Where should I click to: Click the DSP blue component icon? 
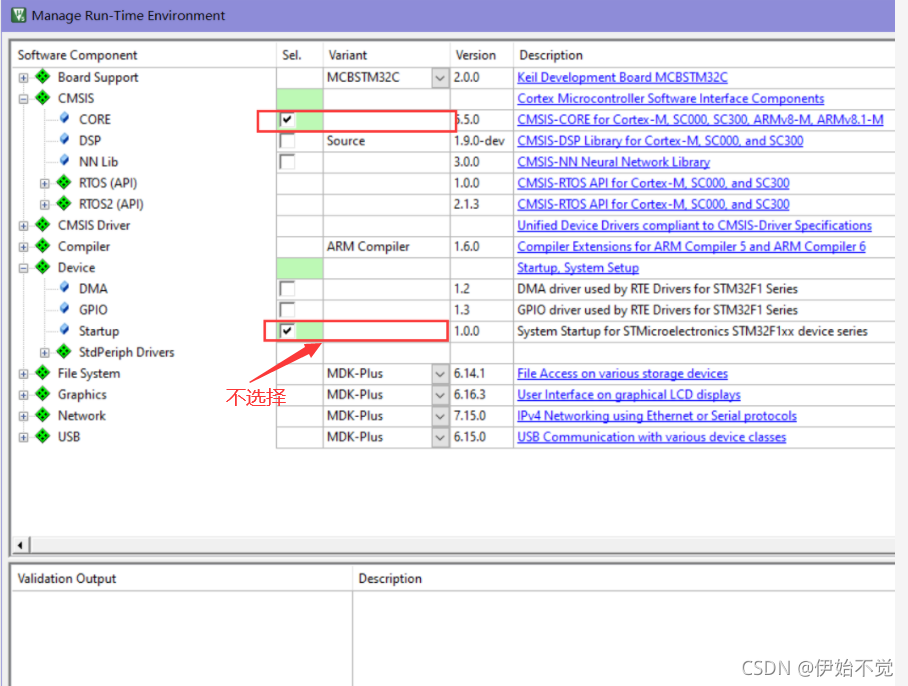pos(64,140)
